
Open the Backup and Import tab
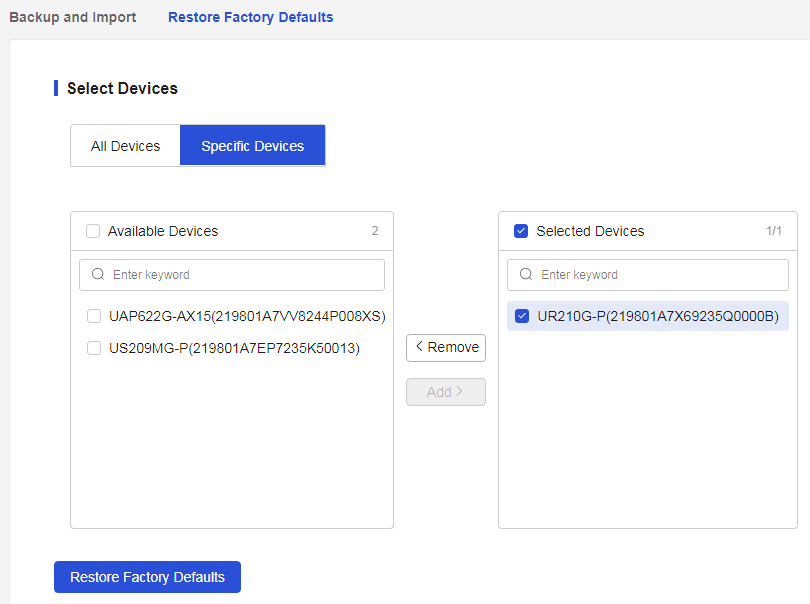[73, 17]
